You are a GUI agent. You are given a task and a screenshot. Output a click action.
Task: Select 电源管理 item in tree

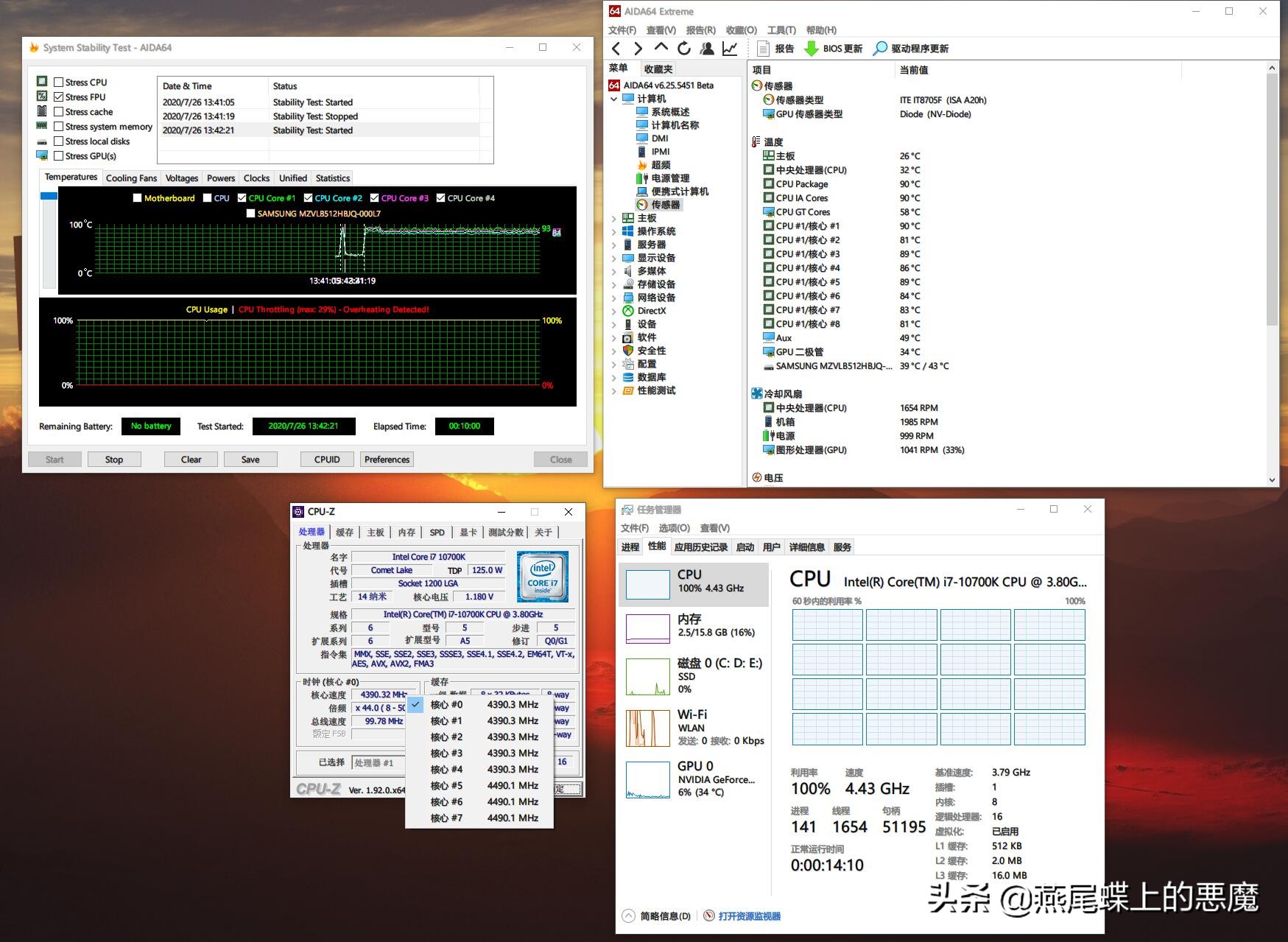coord(663,178)
